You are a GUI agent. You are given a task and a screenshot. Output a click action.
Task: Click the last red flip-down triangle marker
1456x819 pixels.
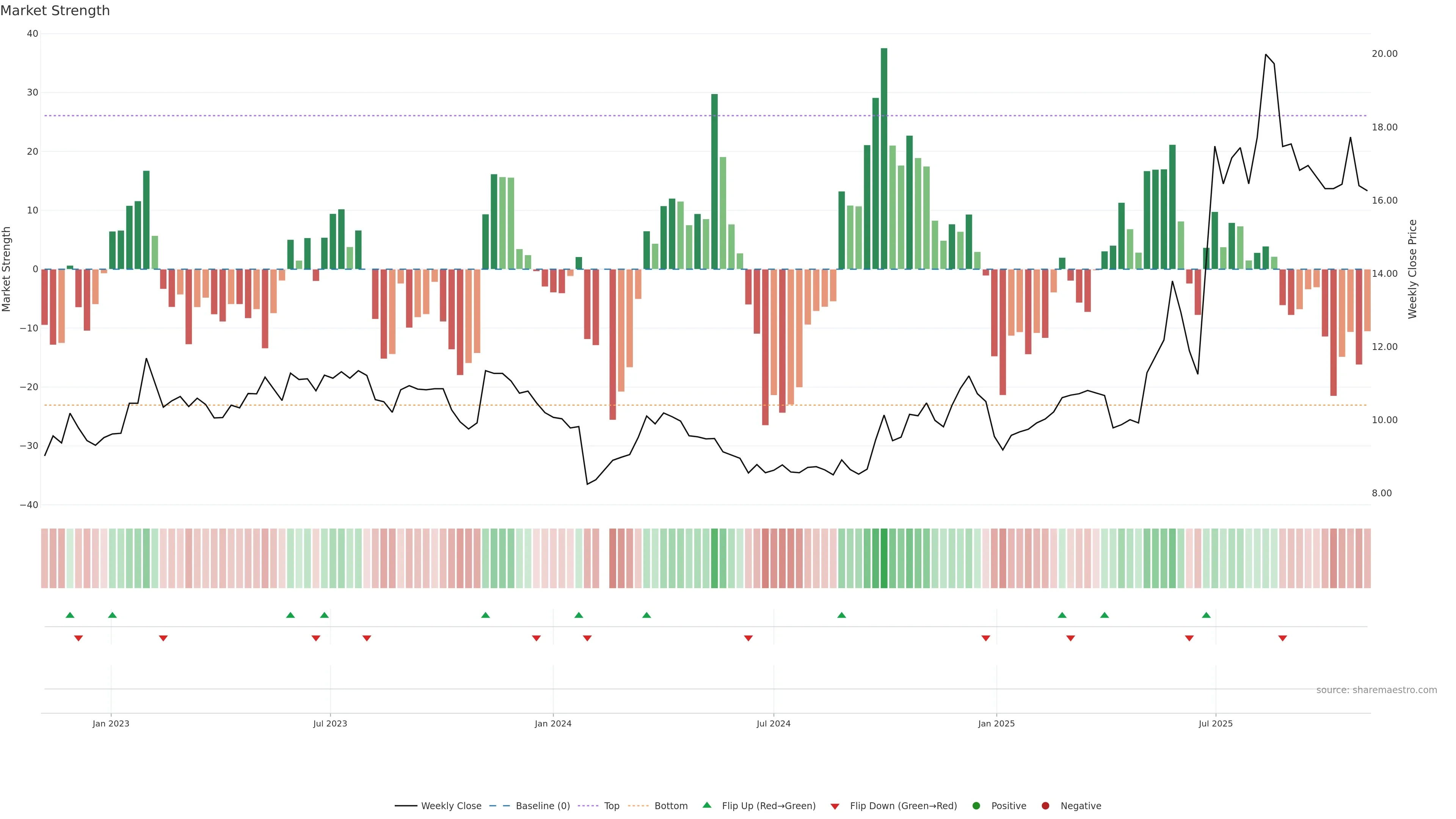tap(1282, 638)
